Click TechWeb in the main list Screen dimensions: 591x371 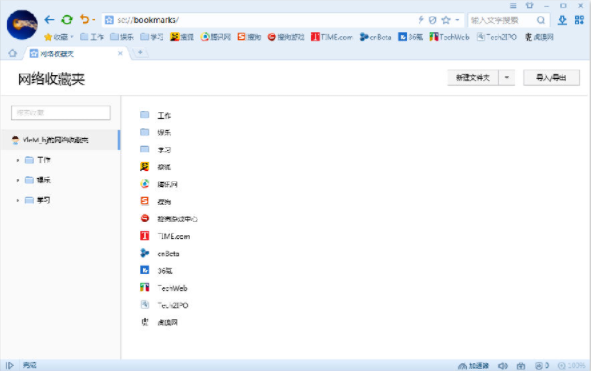[x=164, y=288]
